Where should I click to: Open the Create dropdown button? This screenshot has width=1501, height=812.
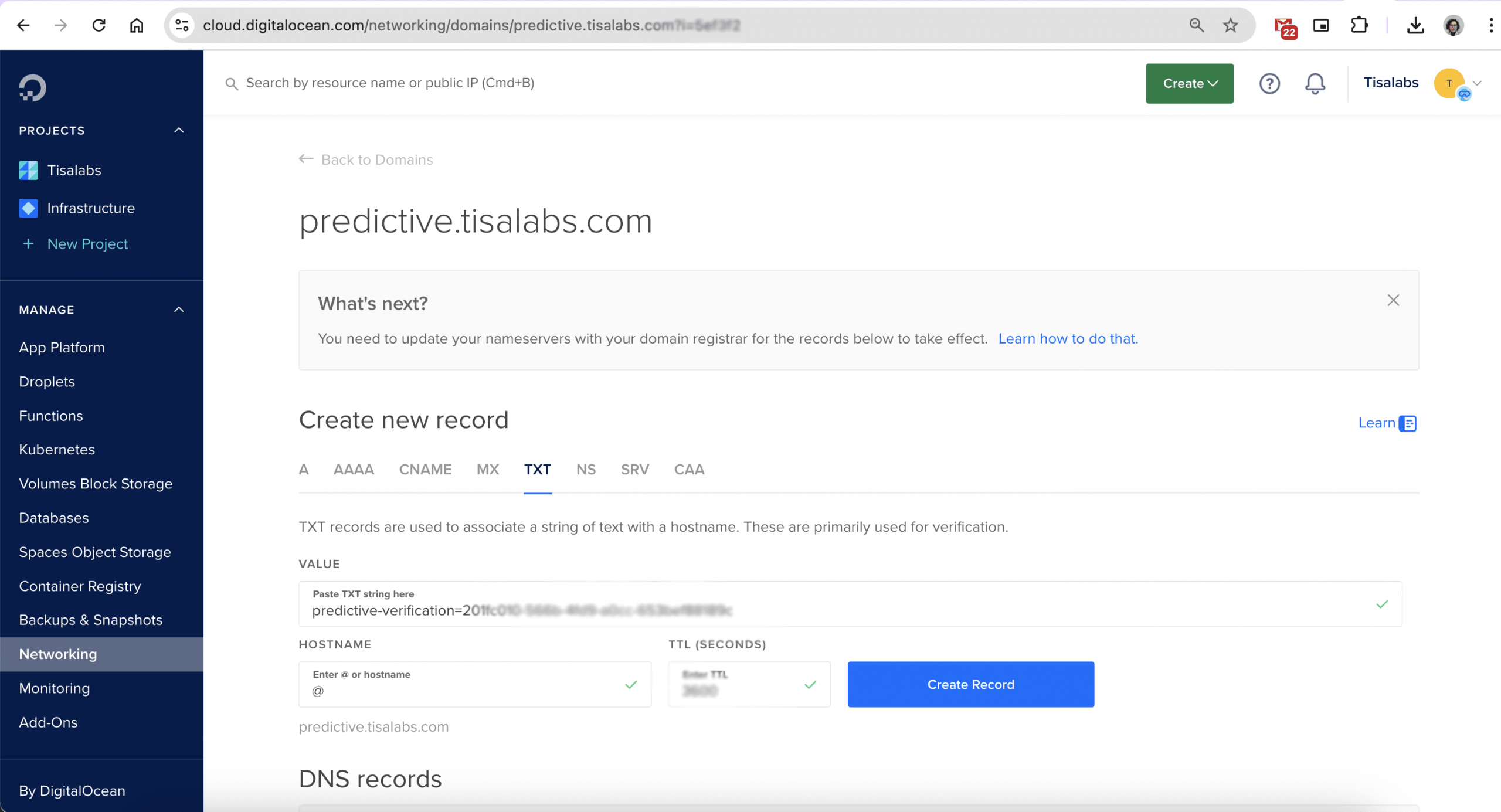1190,83
